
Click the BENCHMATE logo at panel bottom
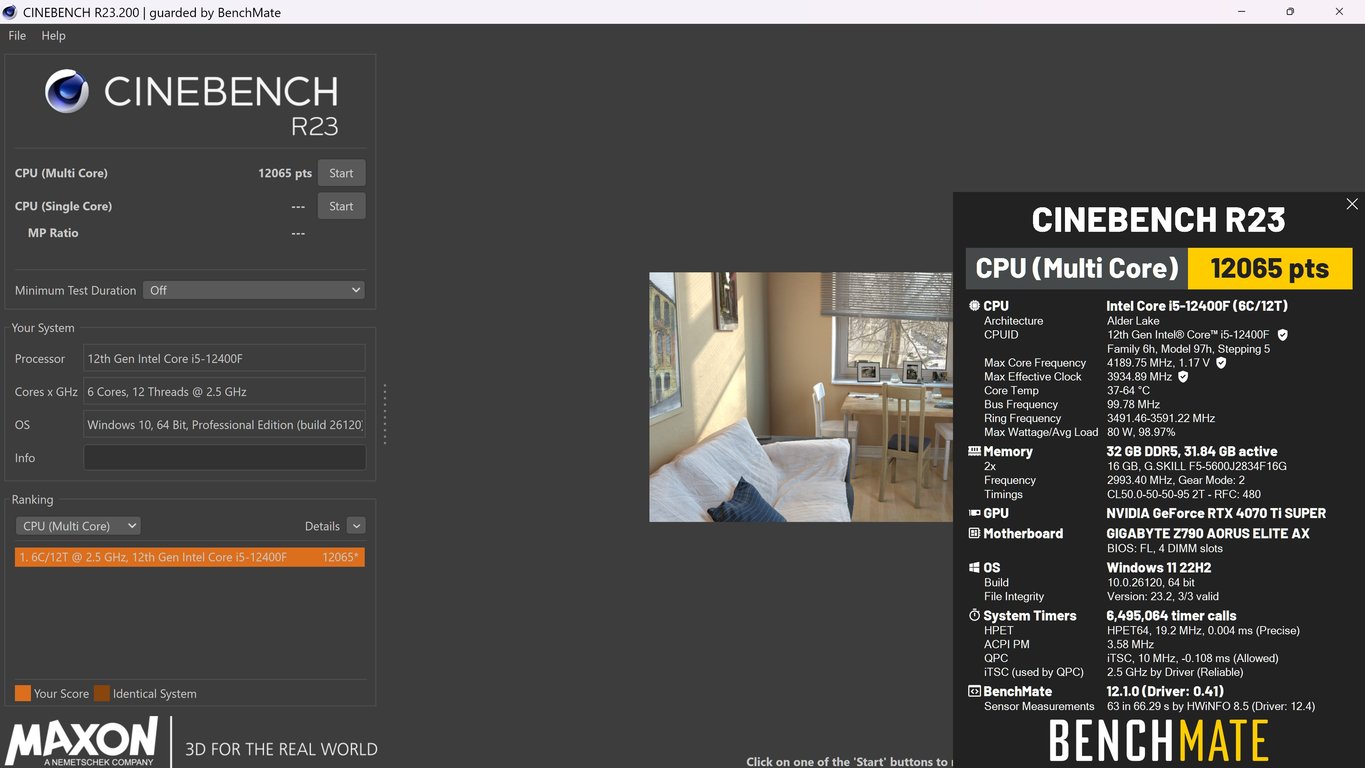coord(1158,741)
